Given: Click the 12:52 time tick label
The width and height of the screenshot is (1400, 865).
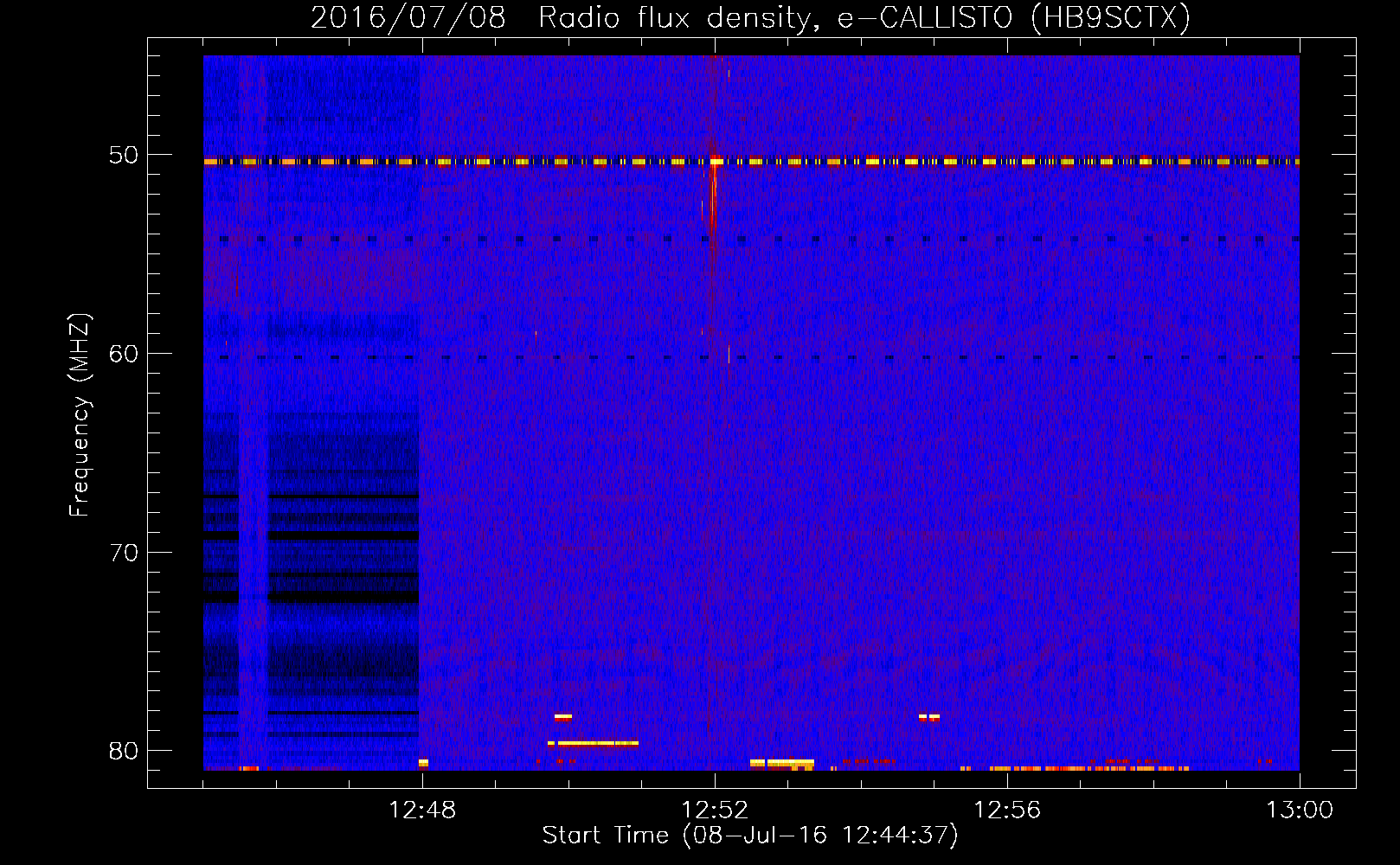Looking at the screenshot, I should 715,811.
